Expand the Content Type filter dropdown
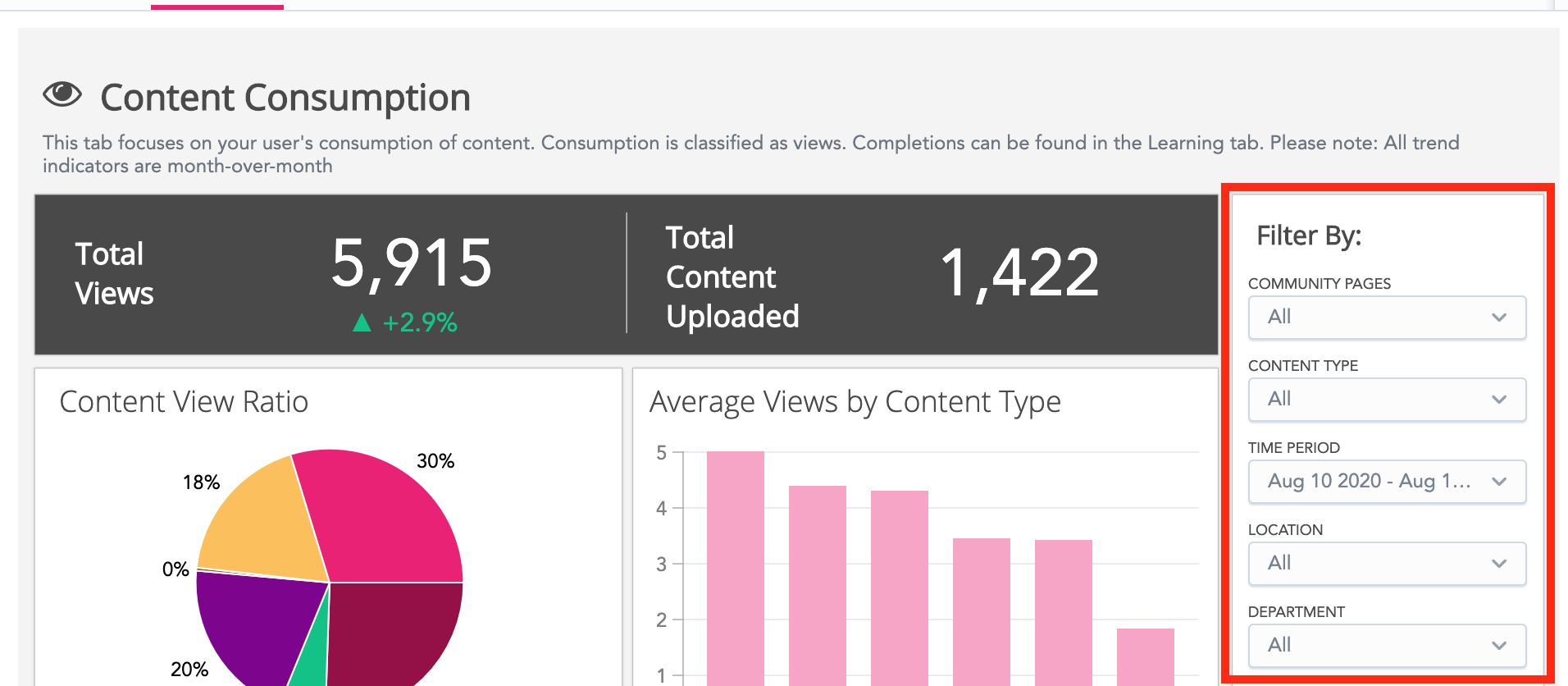 [1386, 400]
